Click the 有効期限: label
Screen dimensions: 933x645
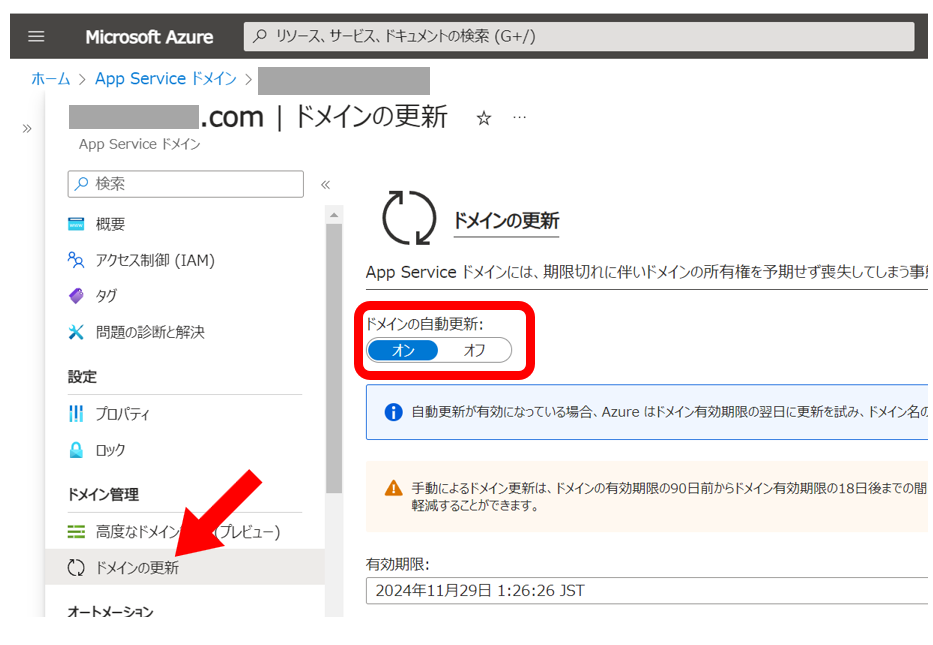point(397,564)
